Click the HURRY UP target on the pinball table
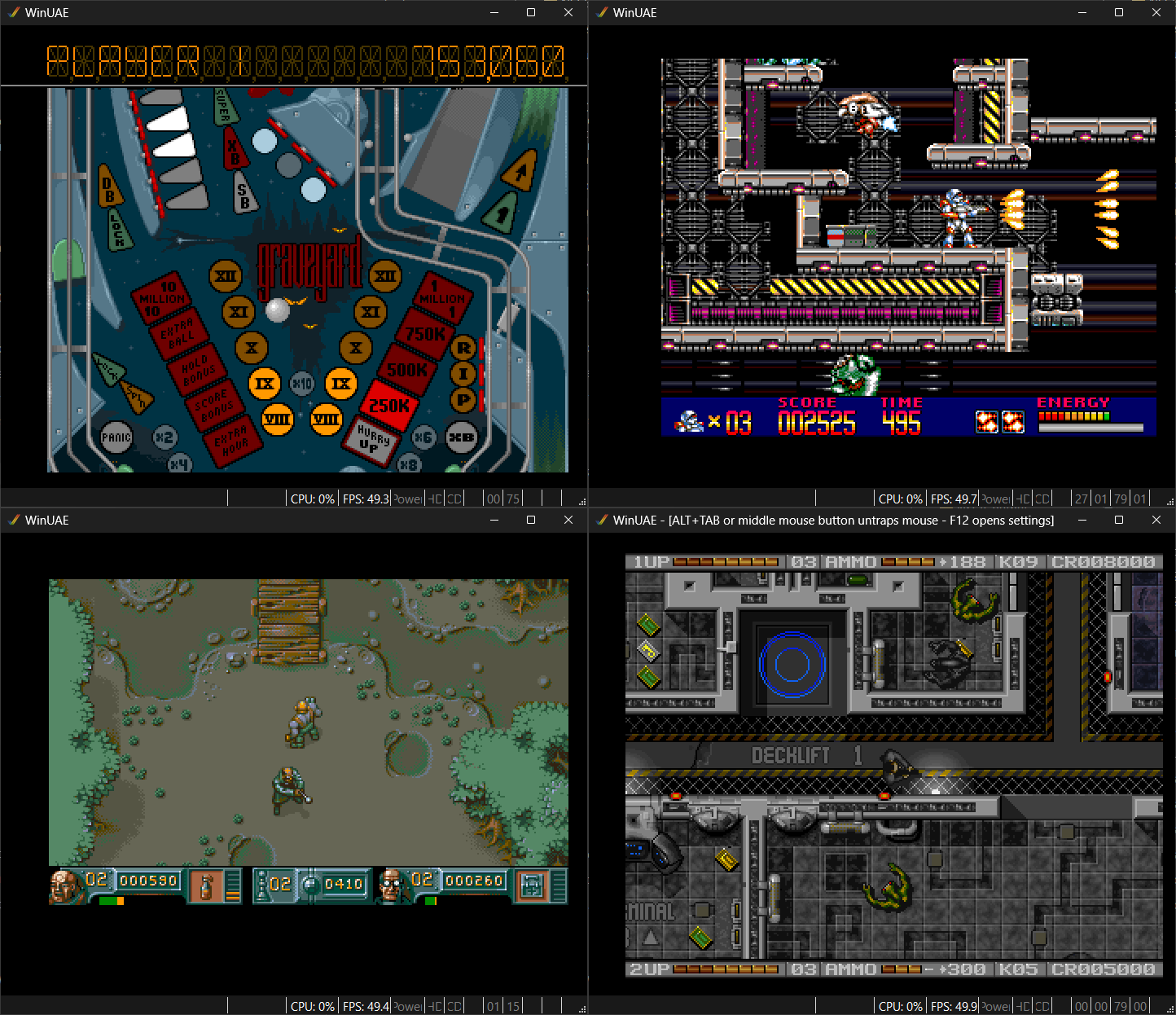Image resolution: width=1176 pixels, height=1015 pixels. (373, 440)
